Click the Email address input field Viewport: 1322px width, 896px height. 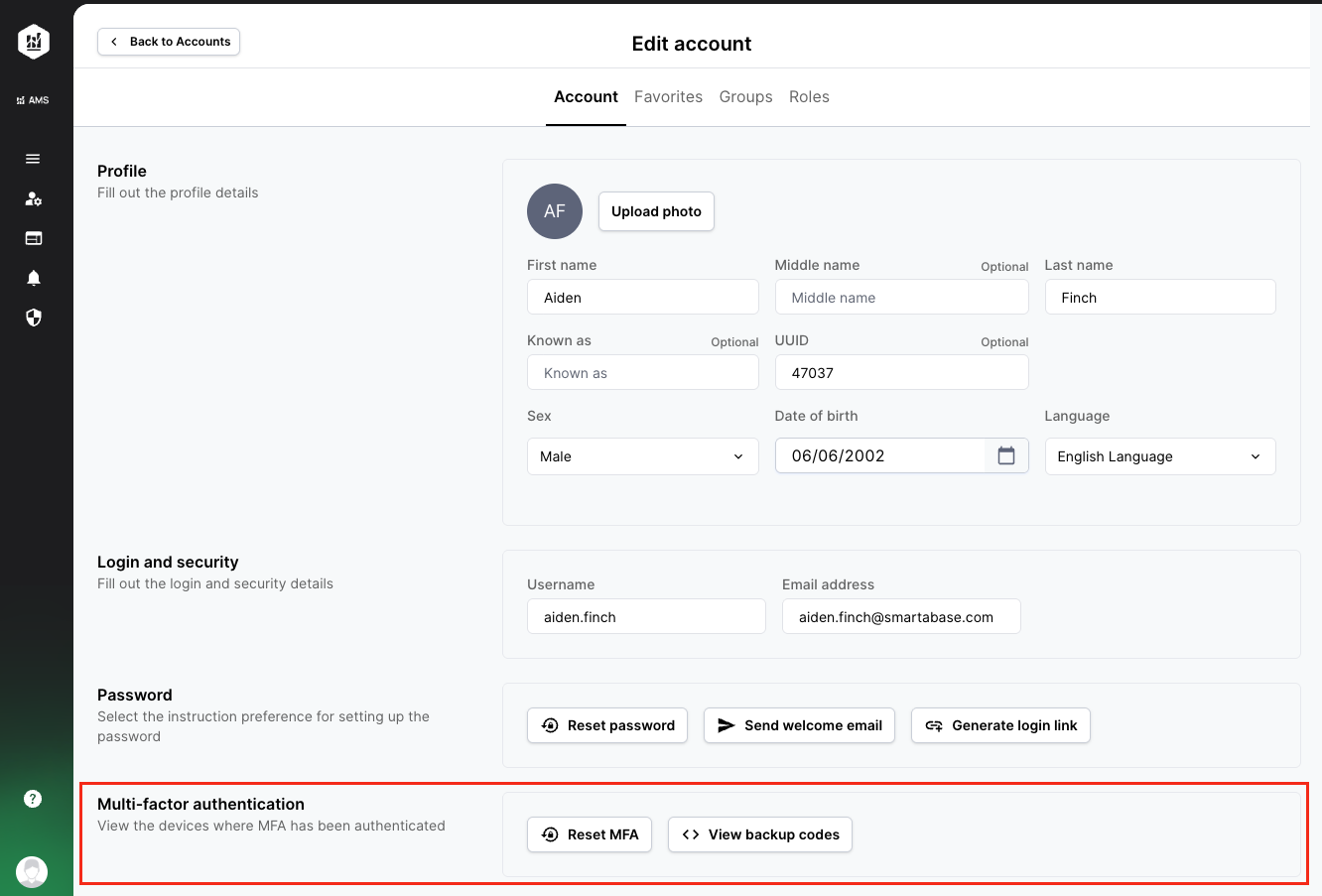[901, 616]
